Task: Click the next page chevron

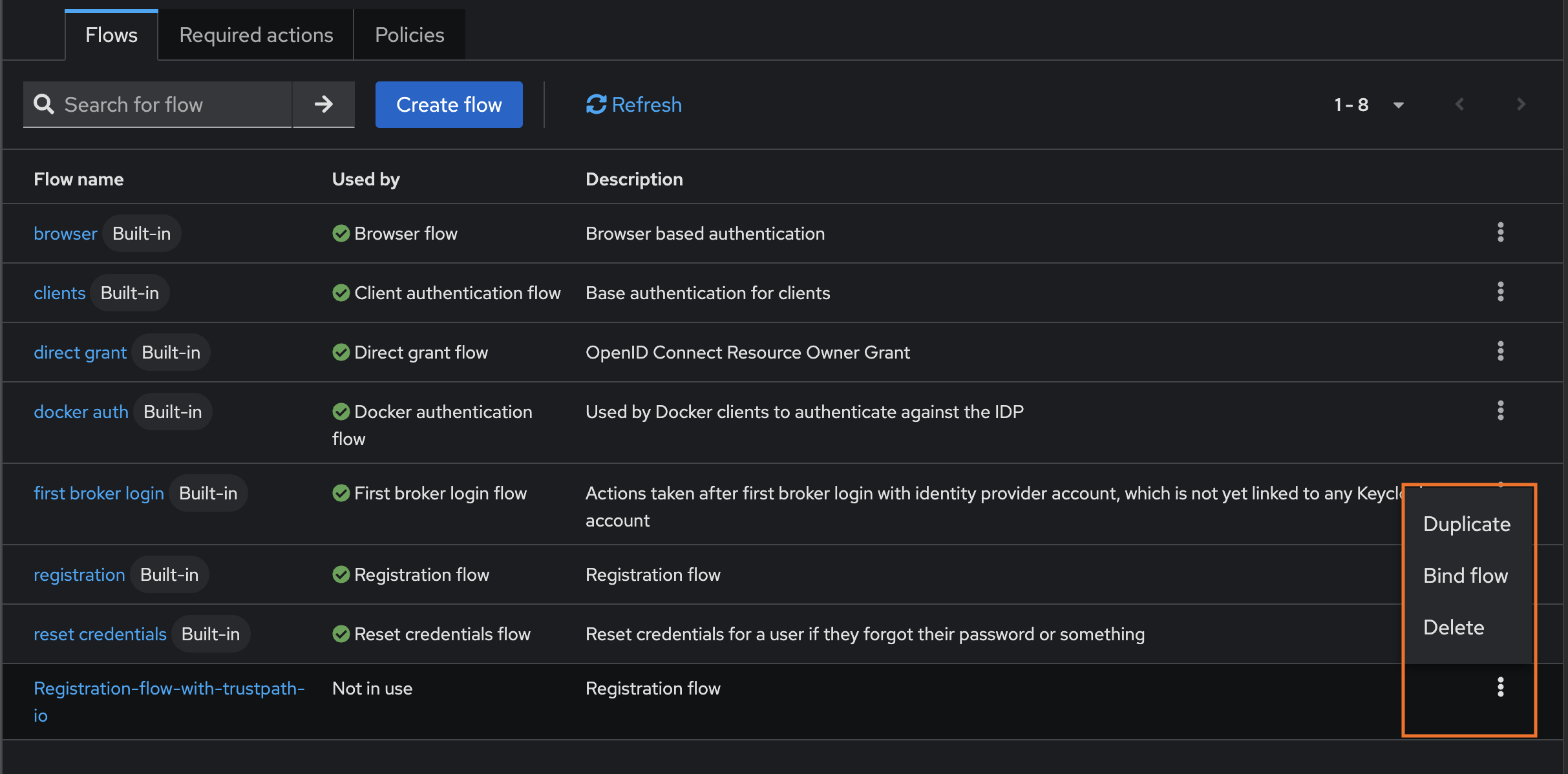Action: [1520, 104]
